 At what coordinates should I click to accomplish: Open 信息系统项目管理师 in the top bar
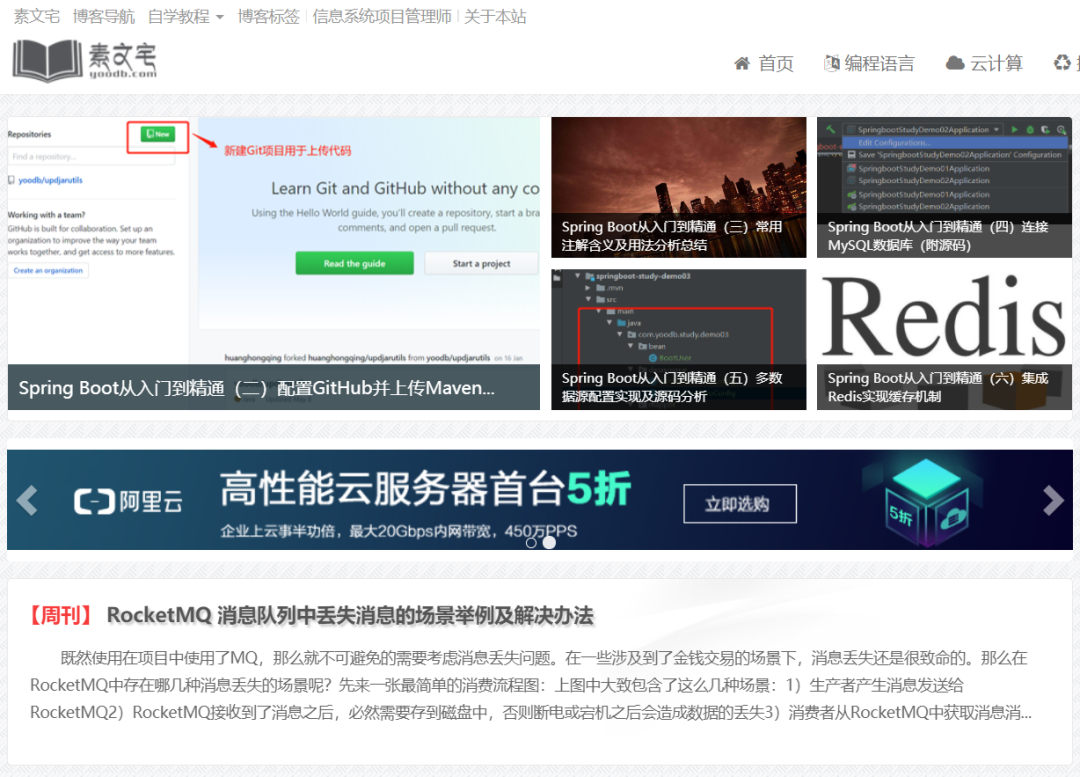coord(382,17)
